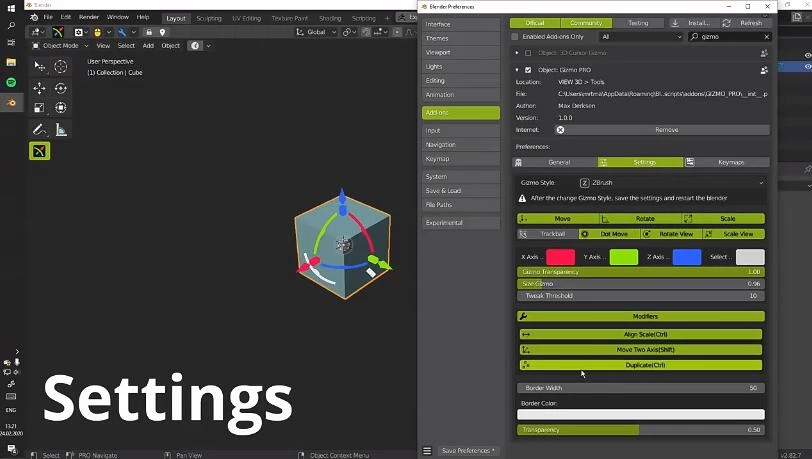
Task: Open Spotify from the Windows taskbar
Action: coord(11,82)
